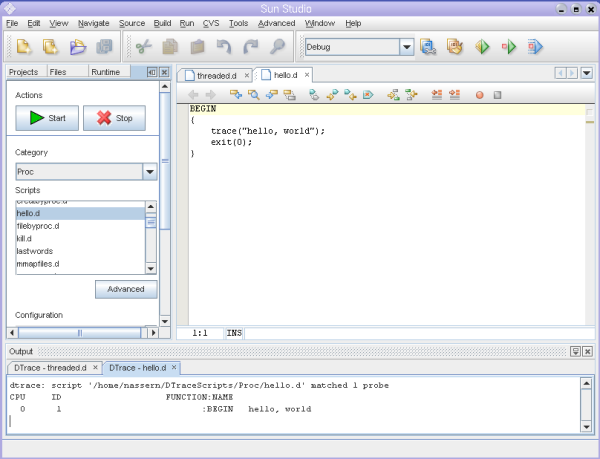Open the Source menu
Image resolution: width=600 pixels, height=459 pixels.
[x=132, y=23]
